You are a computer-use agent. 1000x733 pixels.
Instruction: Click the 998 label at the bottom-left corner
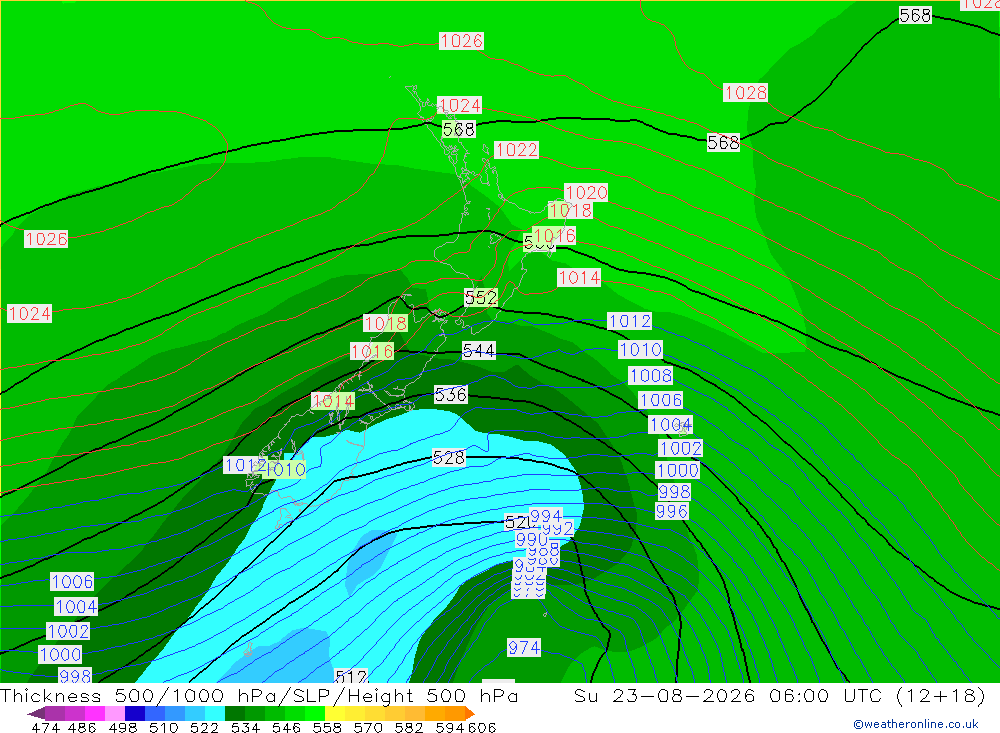coord(75,676)
